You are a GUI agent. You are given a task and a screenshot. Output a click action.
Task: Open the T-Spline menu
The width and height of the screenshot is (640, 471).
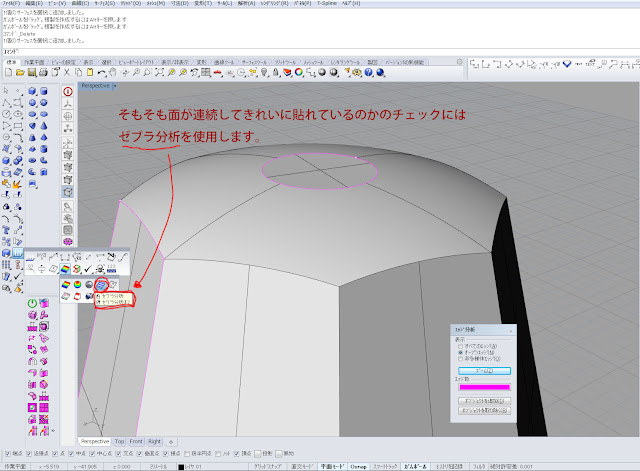pos(327,3)
